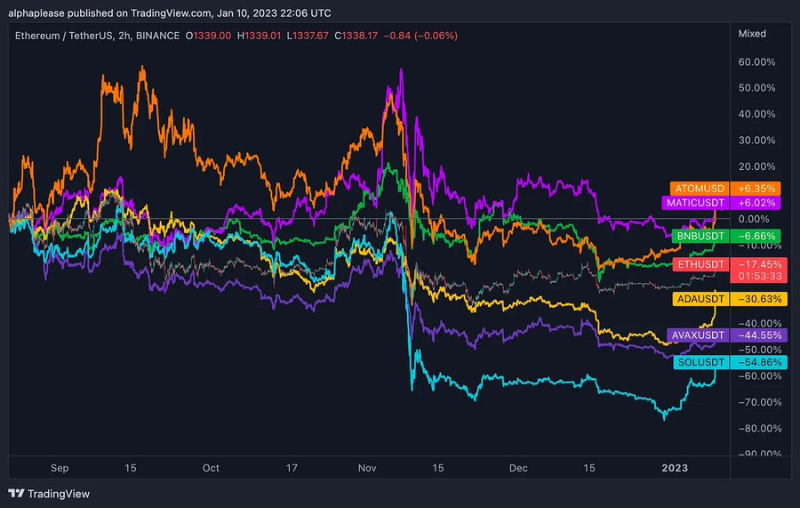Click the TradingView logo icon
Screen dimensions: 800x508
16,493
